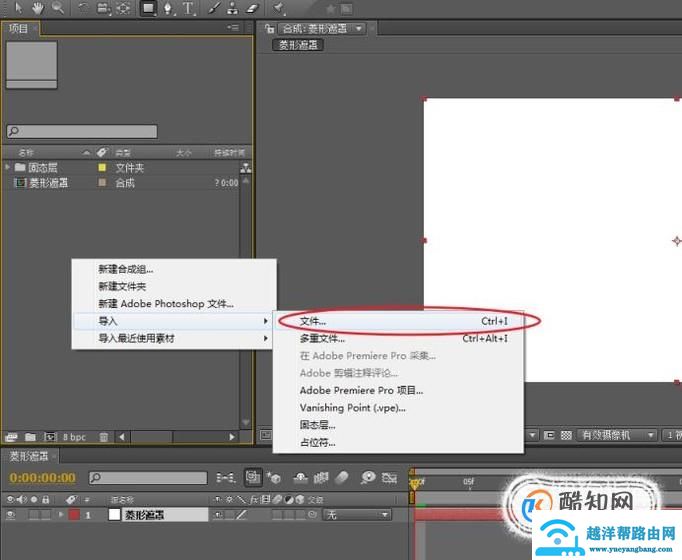Screen dimensions: 682x560
Task: Select the Horizontal Type tool
Action: [188, 8]
